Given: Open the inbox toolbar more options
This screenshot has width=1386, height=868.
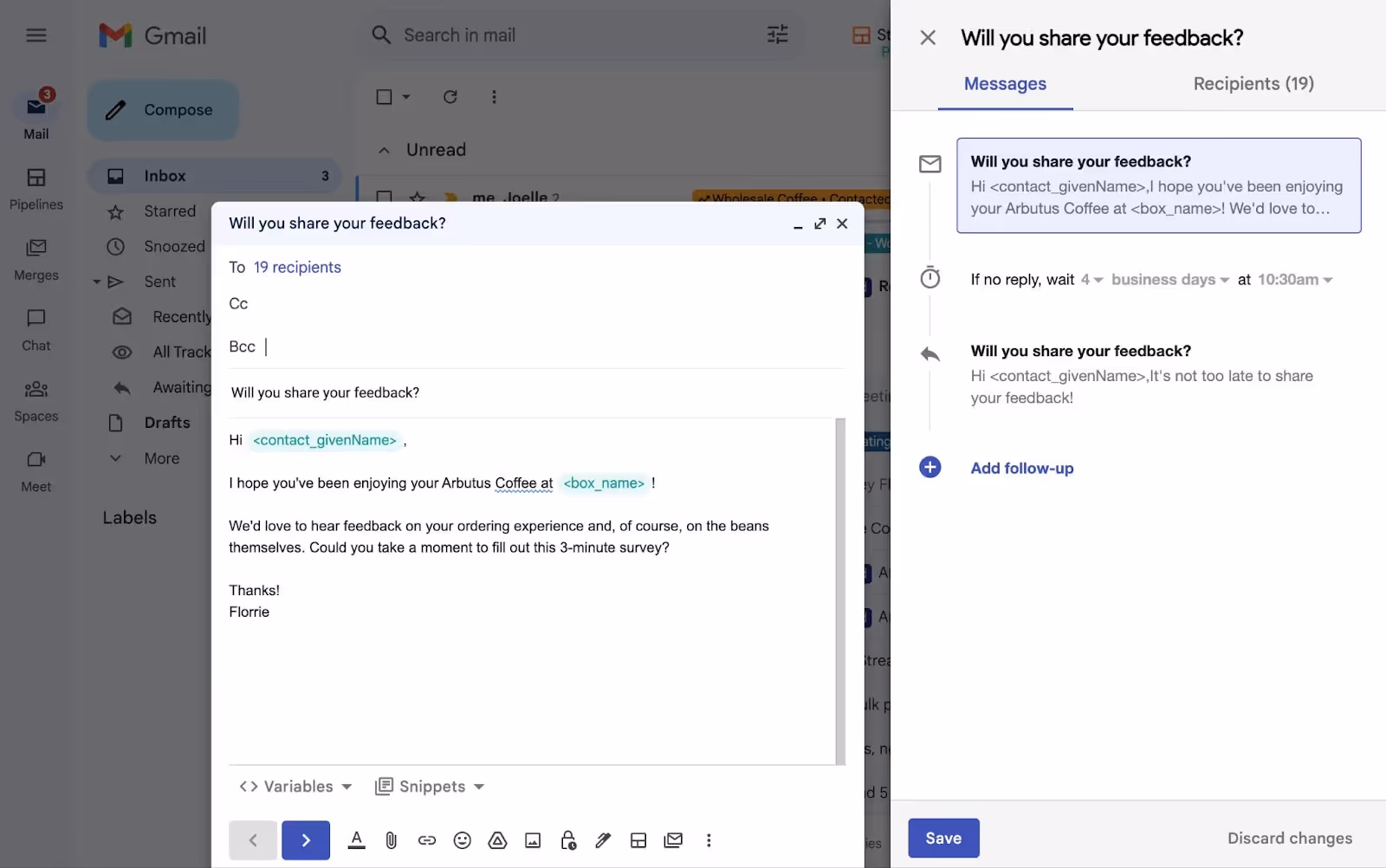Looking at the screenshot, I should (x=494, y=97).
